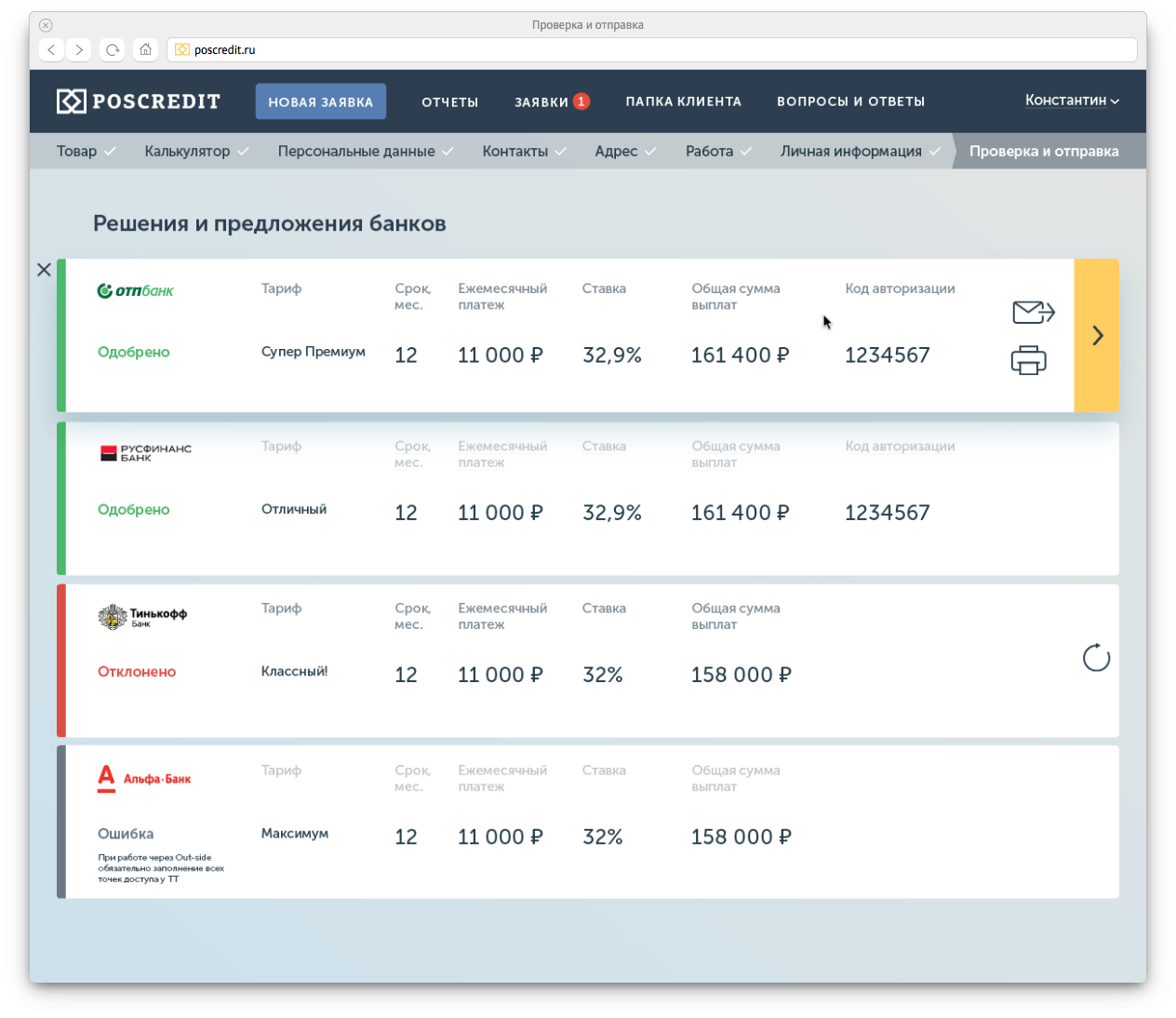Expand the Константин user menu
1176x1018 pixels.
coord(1071,100)
